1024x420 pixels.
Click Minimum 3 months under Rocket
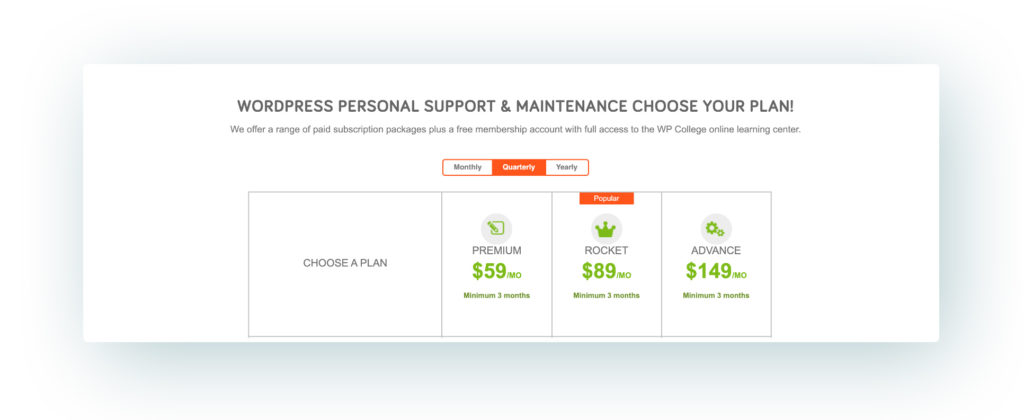click(x=606, y=295)
